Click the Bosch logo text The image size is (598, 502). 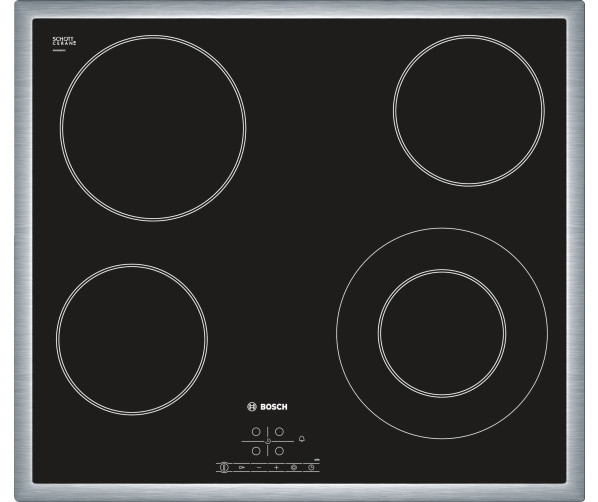[274, 407]
